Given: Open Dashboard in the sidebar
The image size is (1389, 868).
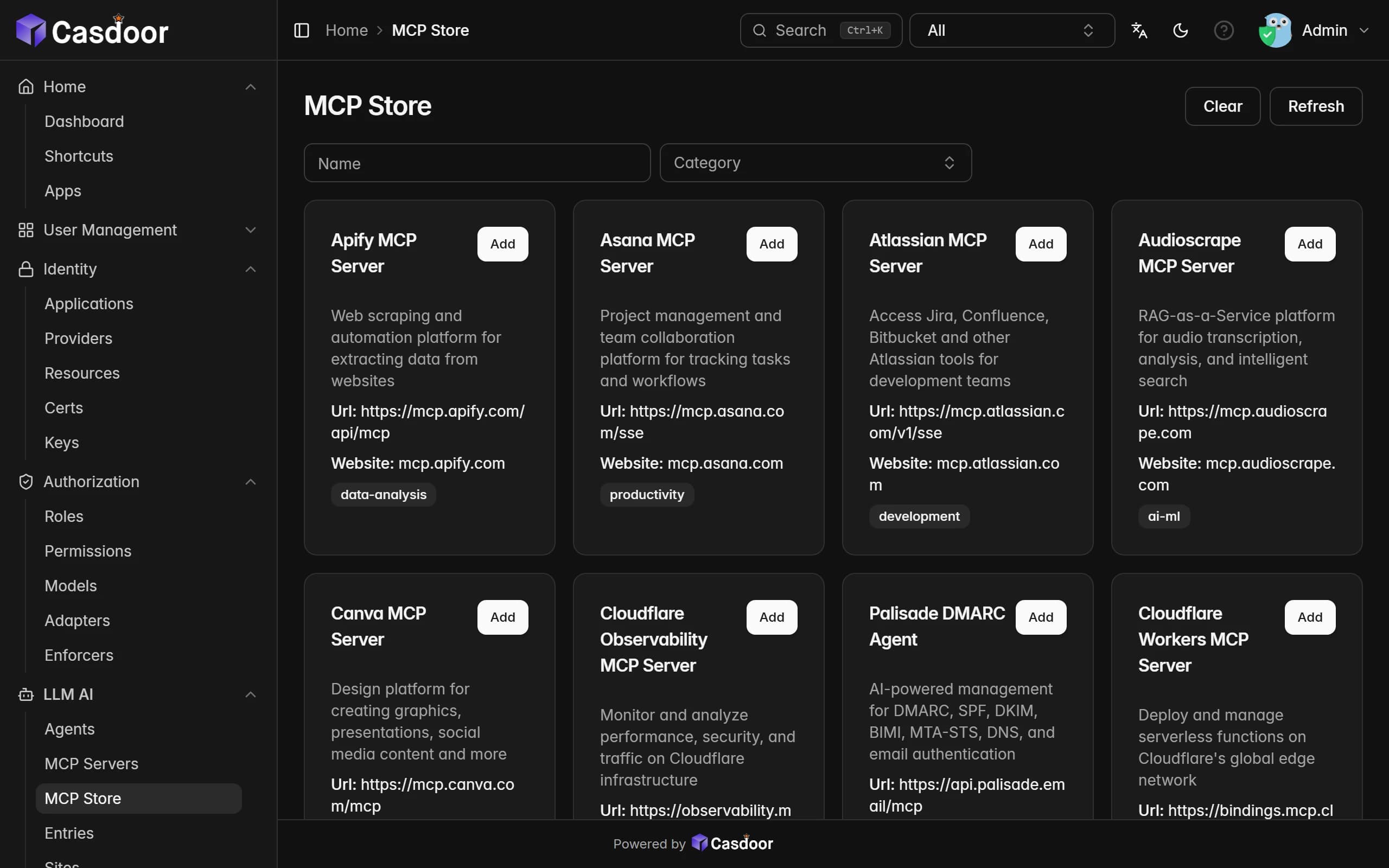Looking at the screenshot, I should 85,122.
